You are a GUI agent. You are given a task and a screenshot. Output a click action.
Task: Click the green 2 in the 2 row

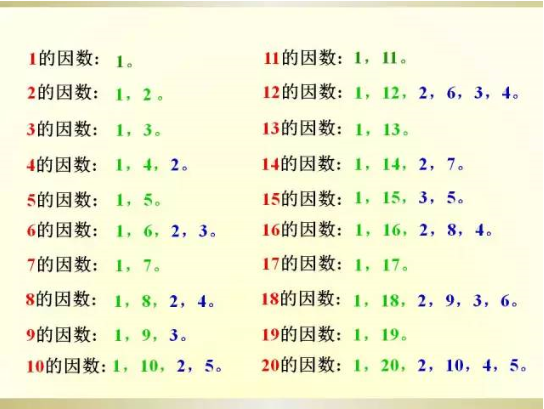pos(147,95)
